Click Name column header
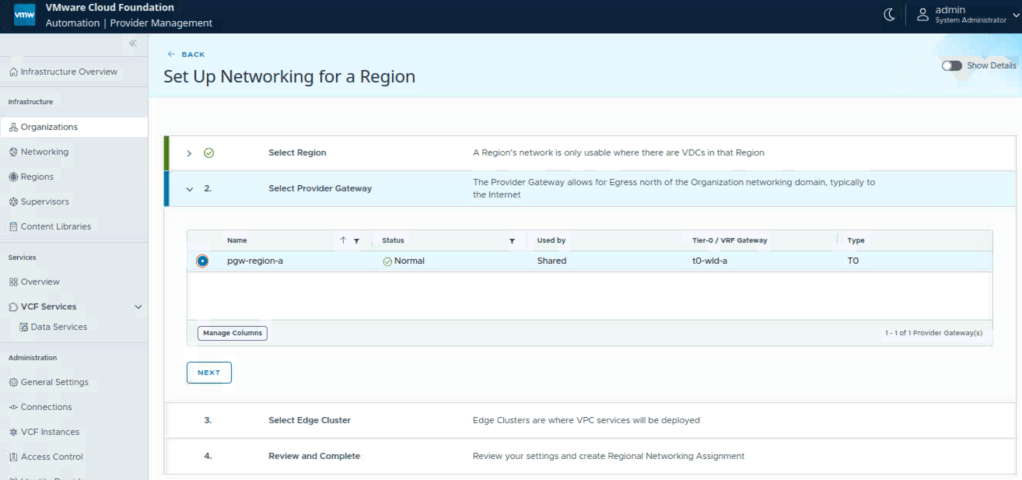Image resolution: width=1022 pixels, height=480 pixels. coord(237,241)
